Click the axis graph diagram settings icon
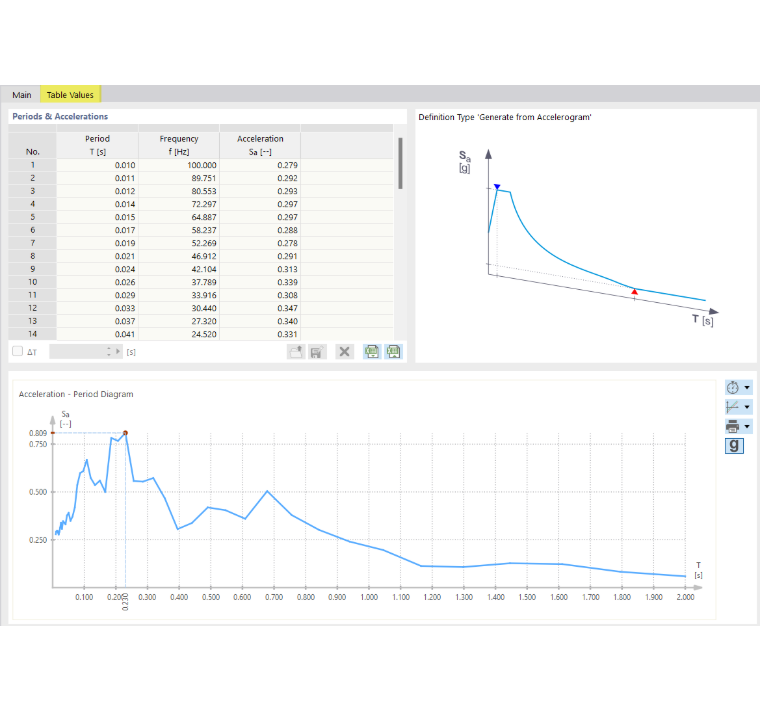 [x=733, y=407]
